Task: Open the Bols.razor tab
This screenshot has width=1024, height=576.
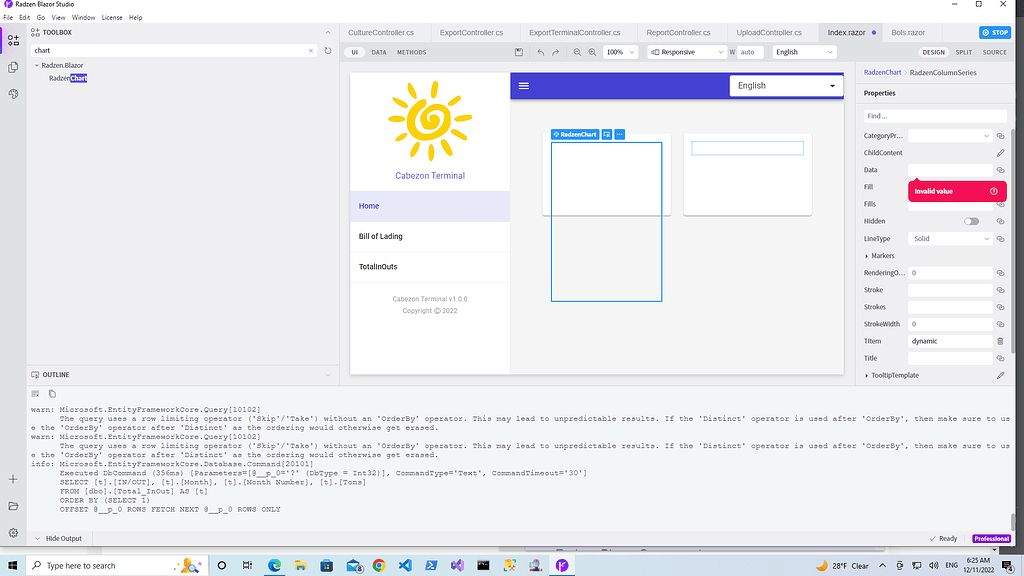Action: coord(908,32)
